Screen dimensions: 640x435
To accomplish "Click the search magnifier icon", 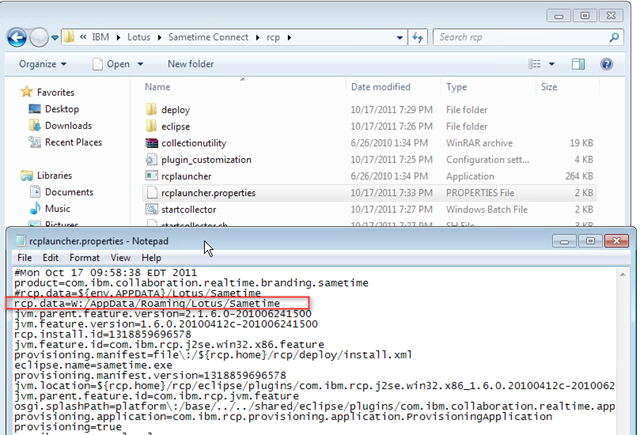I will point(613,37).
